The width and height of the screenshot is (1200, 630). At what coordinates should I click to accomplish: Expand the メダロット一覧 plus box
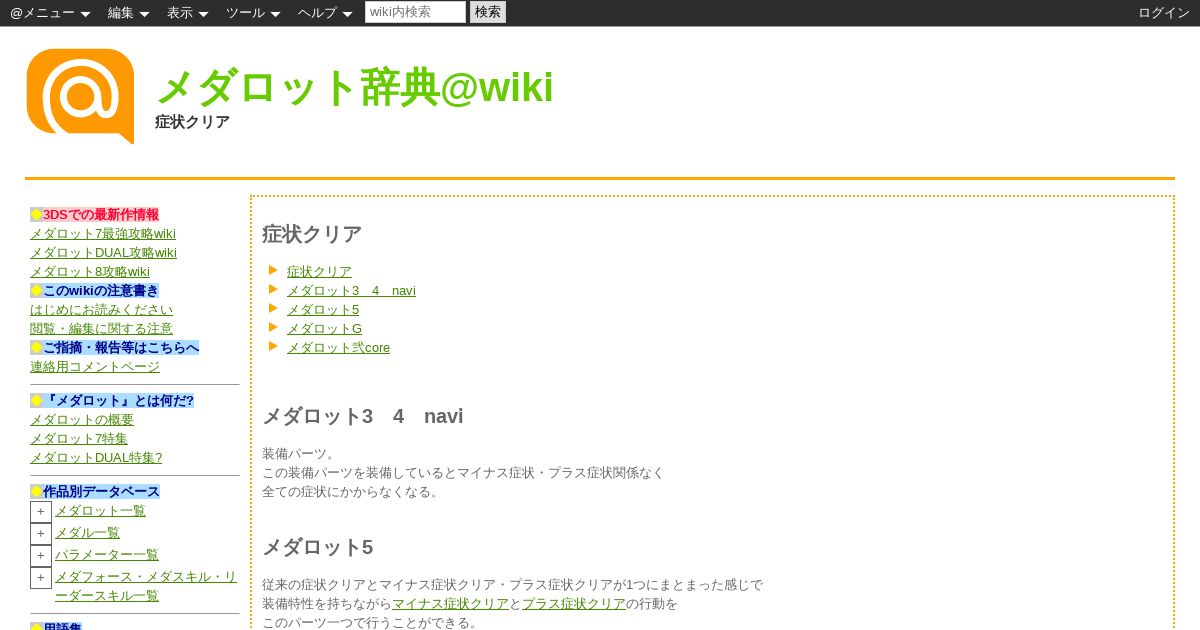pyautogui.click(x=41, y=512)
